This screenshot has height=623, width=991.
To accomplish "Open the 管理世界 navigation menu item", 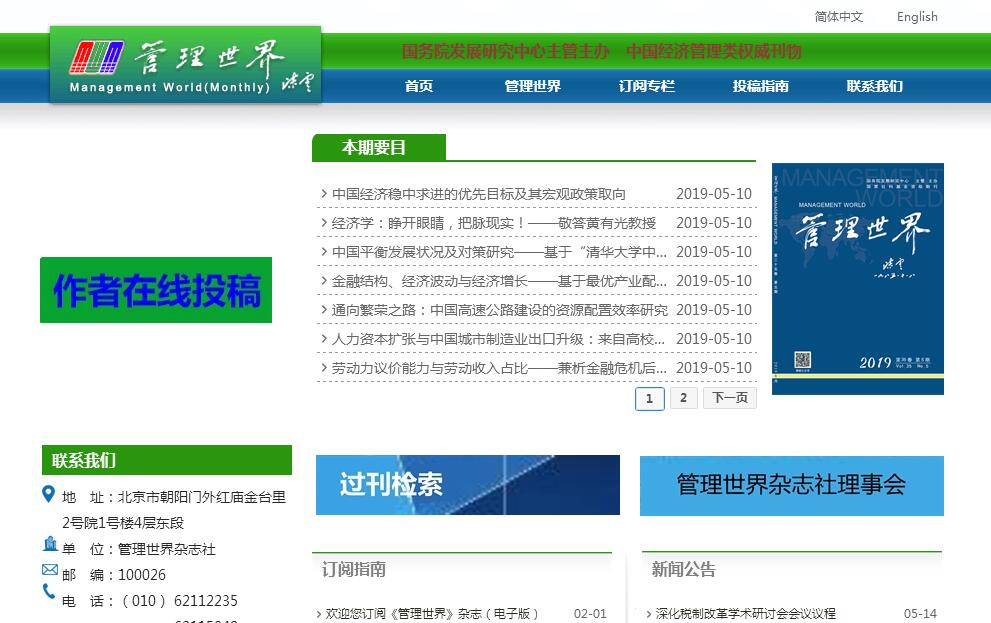I will click(x=532, y=86).
